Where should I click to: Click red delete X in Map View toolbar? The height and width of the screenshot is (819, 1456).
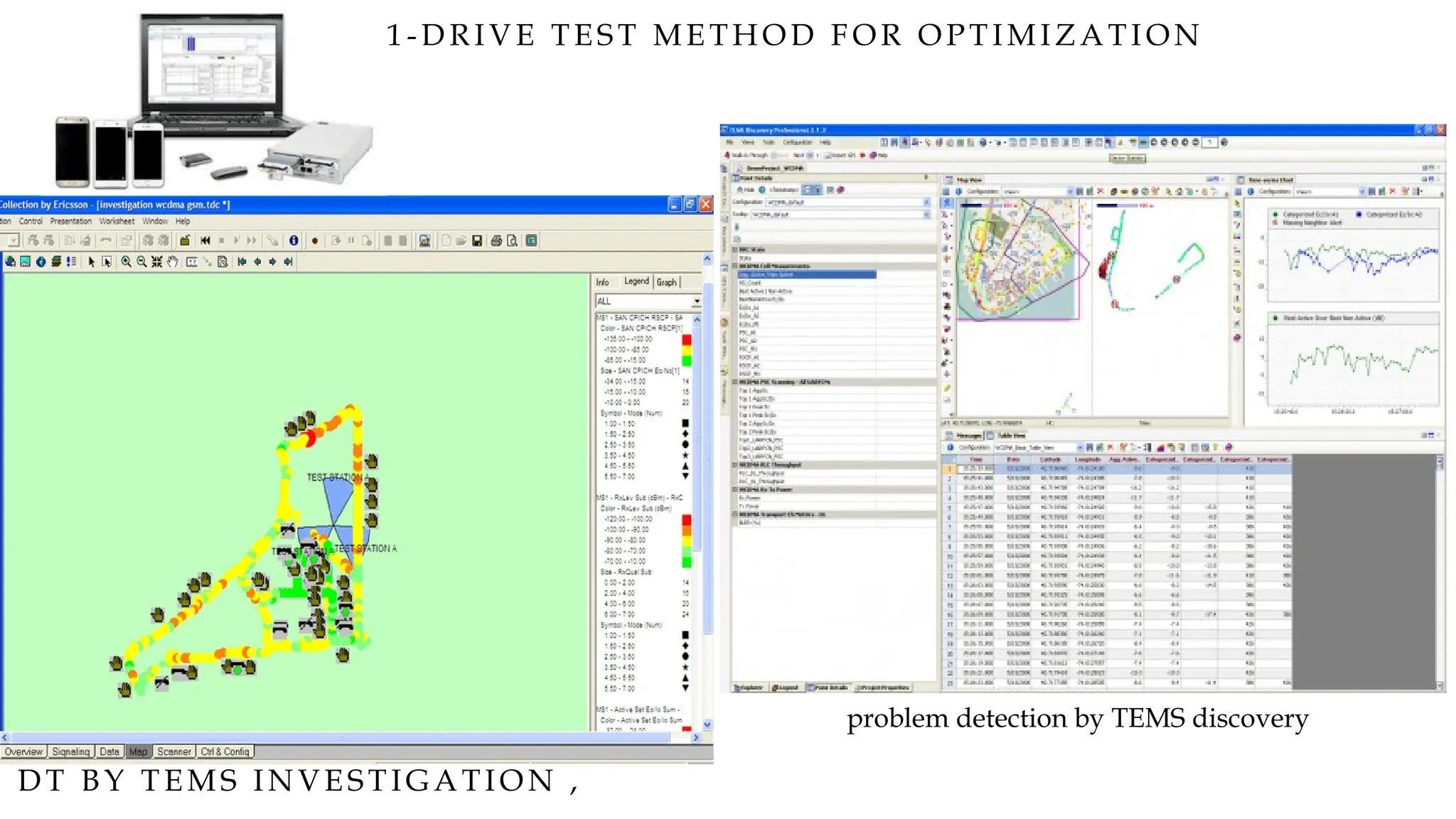[x=1100, y=192]
